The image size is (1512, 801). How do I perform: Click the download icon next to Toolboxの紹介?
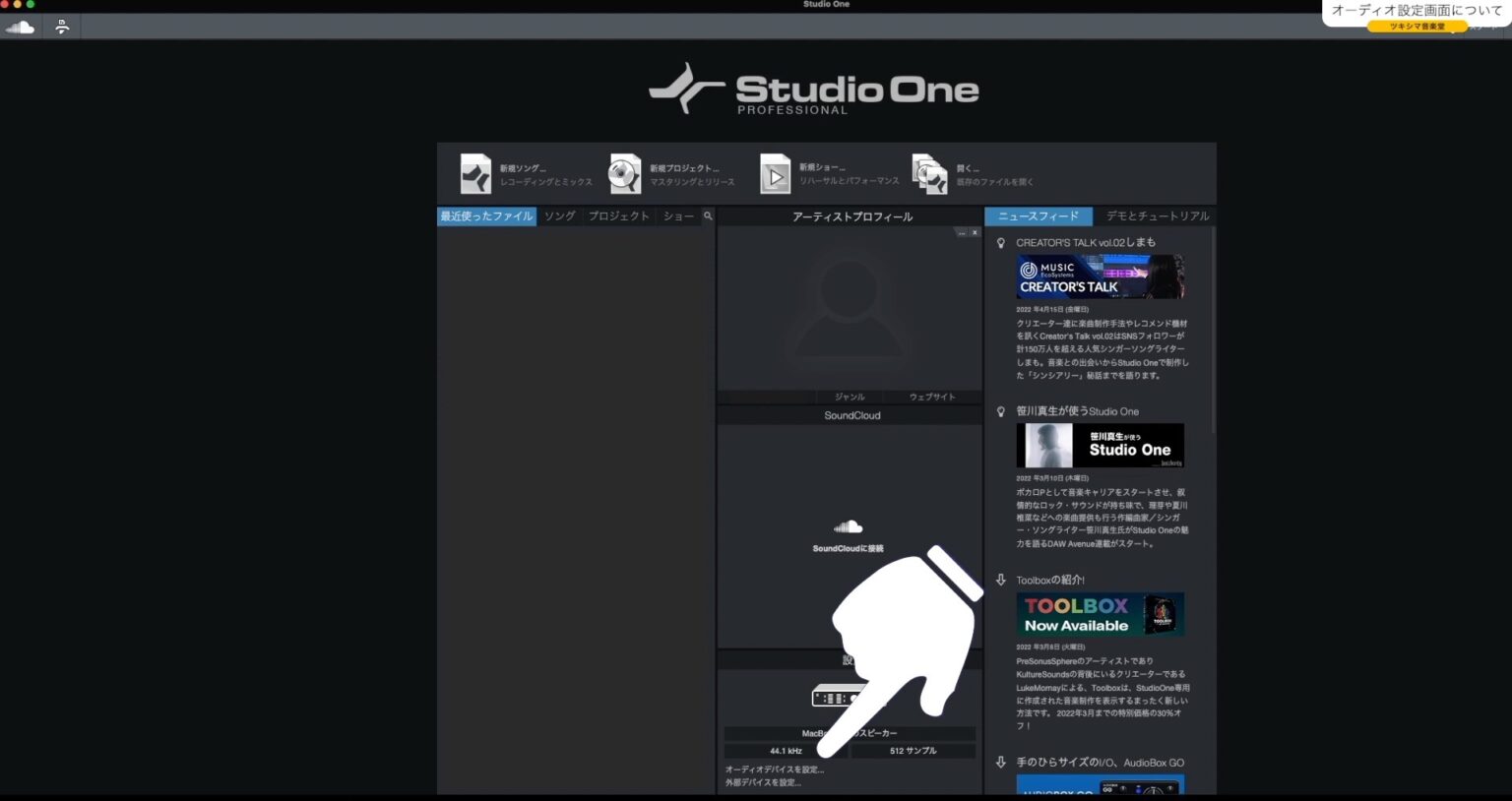click(1001, 580)
